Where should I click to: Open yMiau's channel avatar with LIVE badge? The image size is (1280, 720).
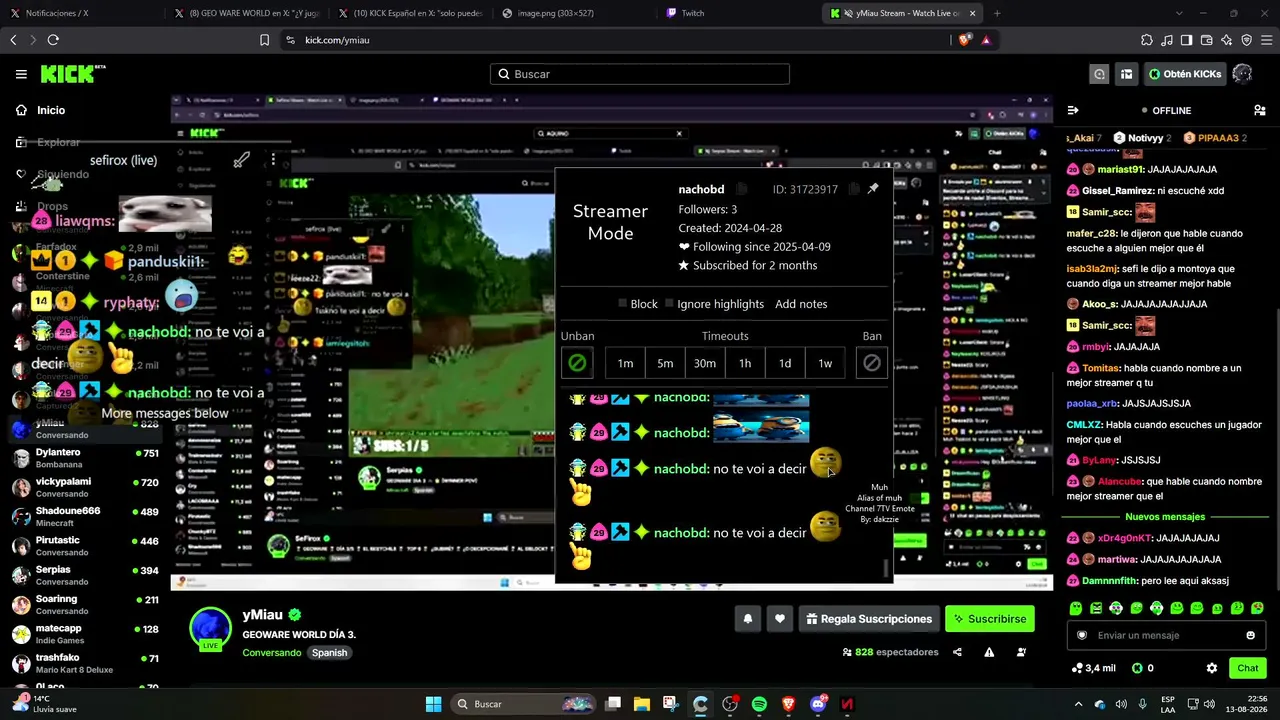pyautogui.click(x=210, y=630)
